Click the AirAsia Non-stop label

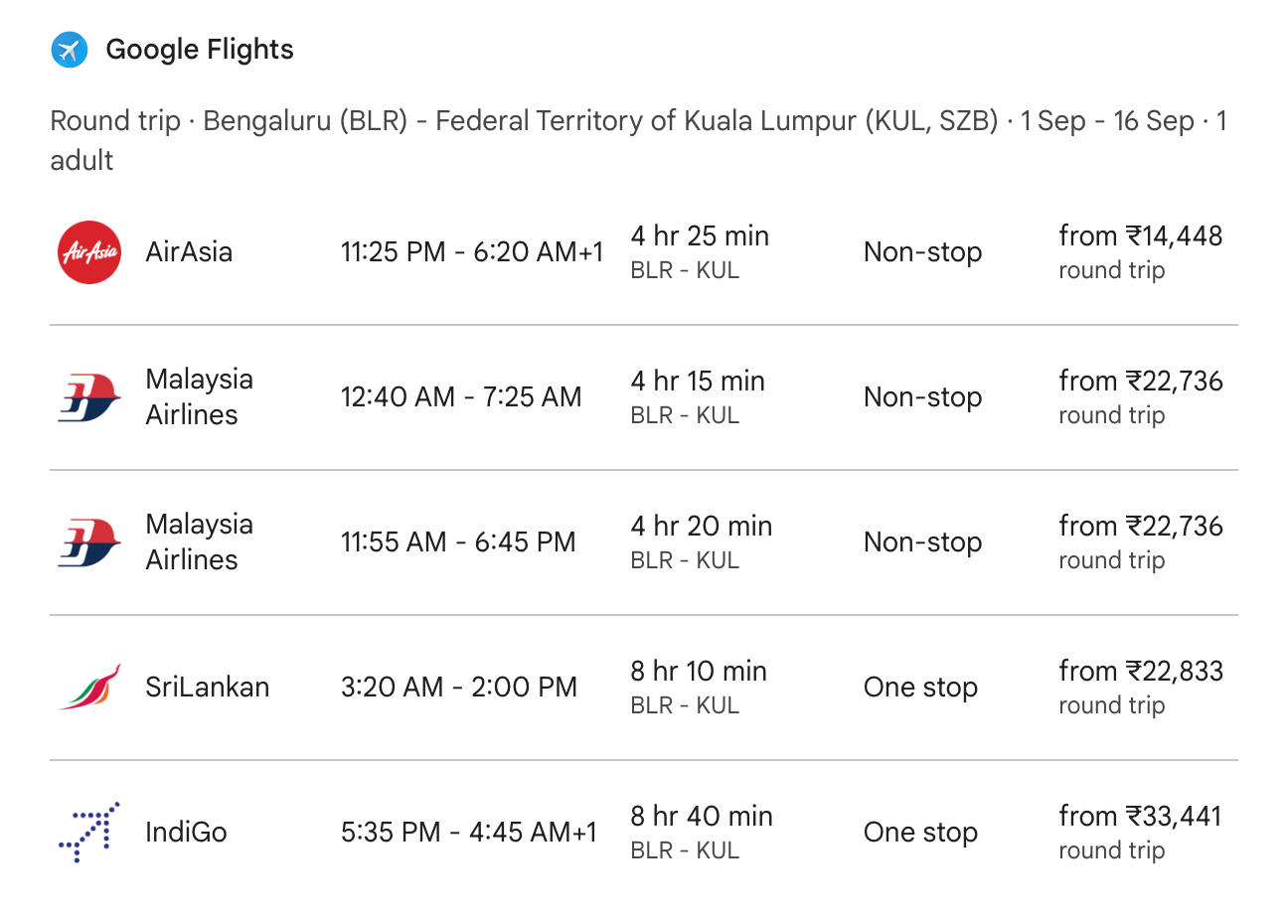922,252
